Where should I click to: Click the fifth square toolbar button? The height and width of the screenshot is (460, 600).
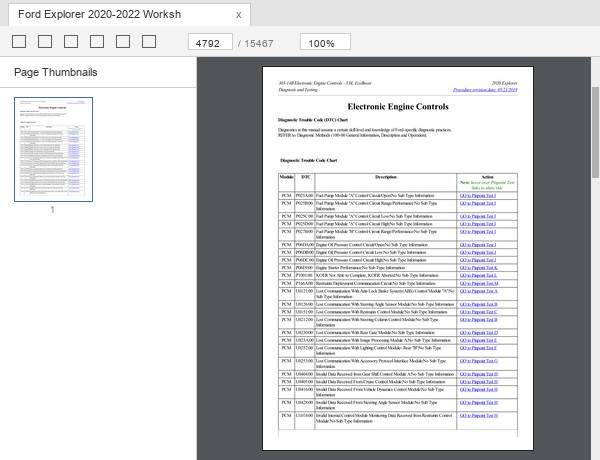point(123,41)
